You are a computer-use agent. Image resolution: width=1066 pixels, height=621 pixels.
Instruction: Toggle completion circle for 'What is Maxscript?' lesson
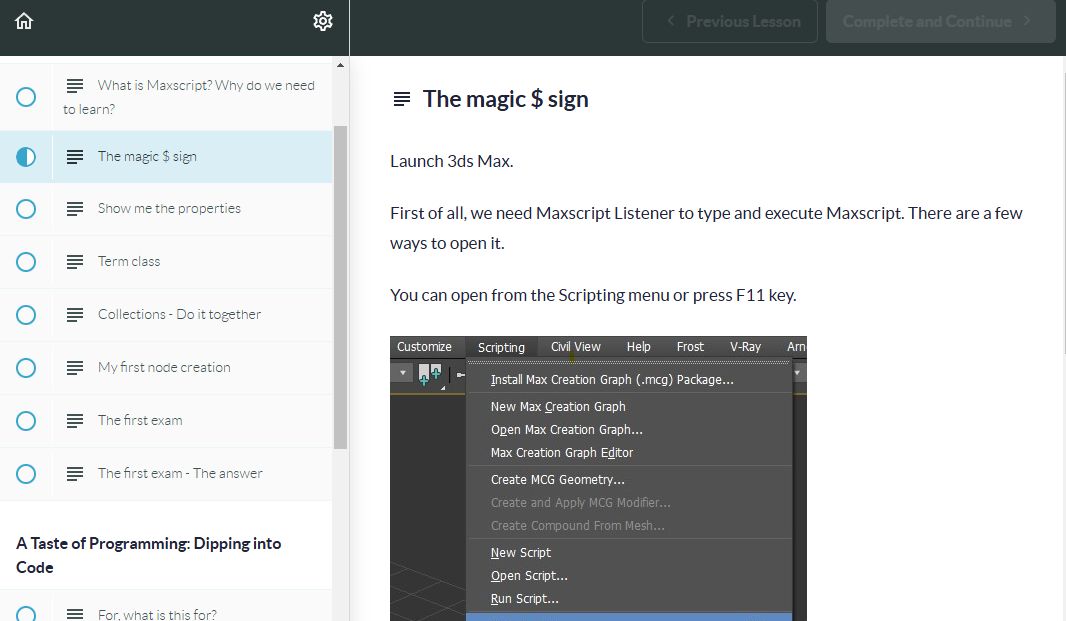tap(26, 97)
